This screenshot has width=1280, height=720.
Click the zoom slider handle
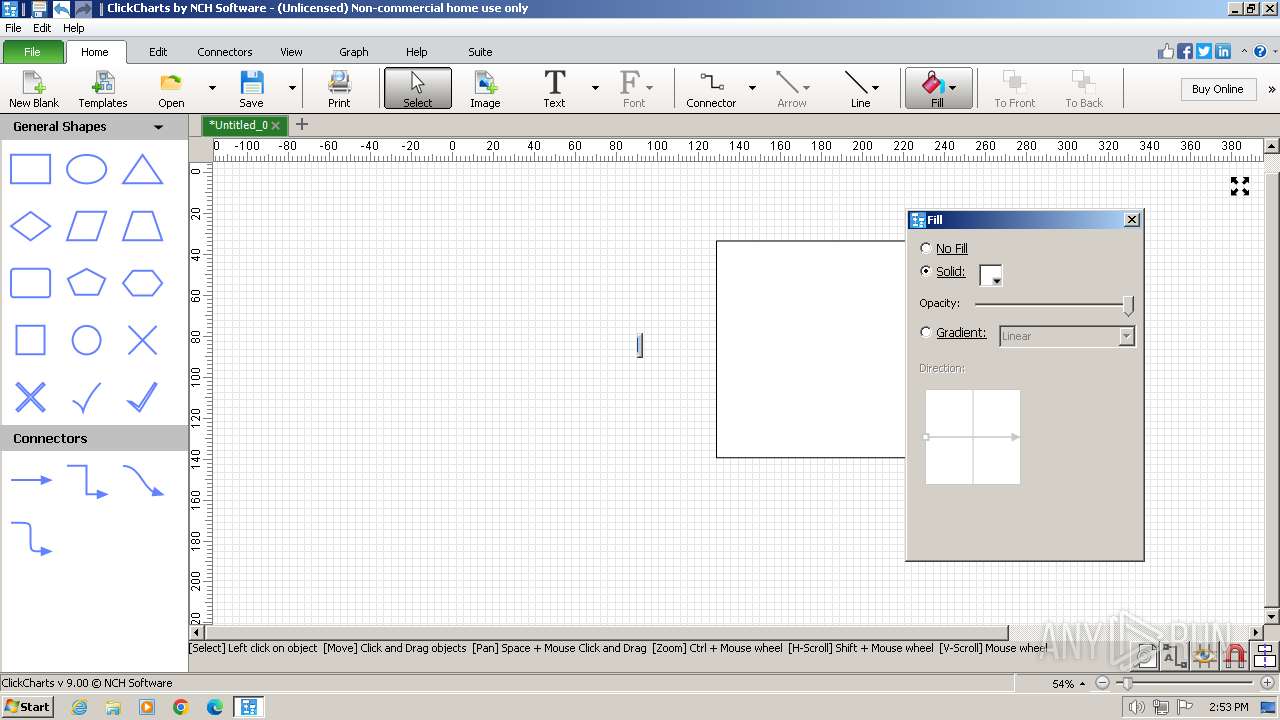click(x=1127, y=683)
